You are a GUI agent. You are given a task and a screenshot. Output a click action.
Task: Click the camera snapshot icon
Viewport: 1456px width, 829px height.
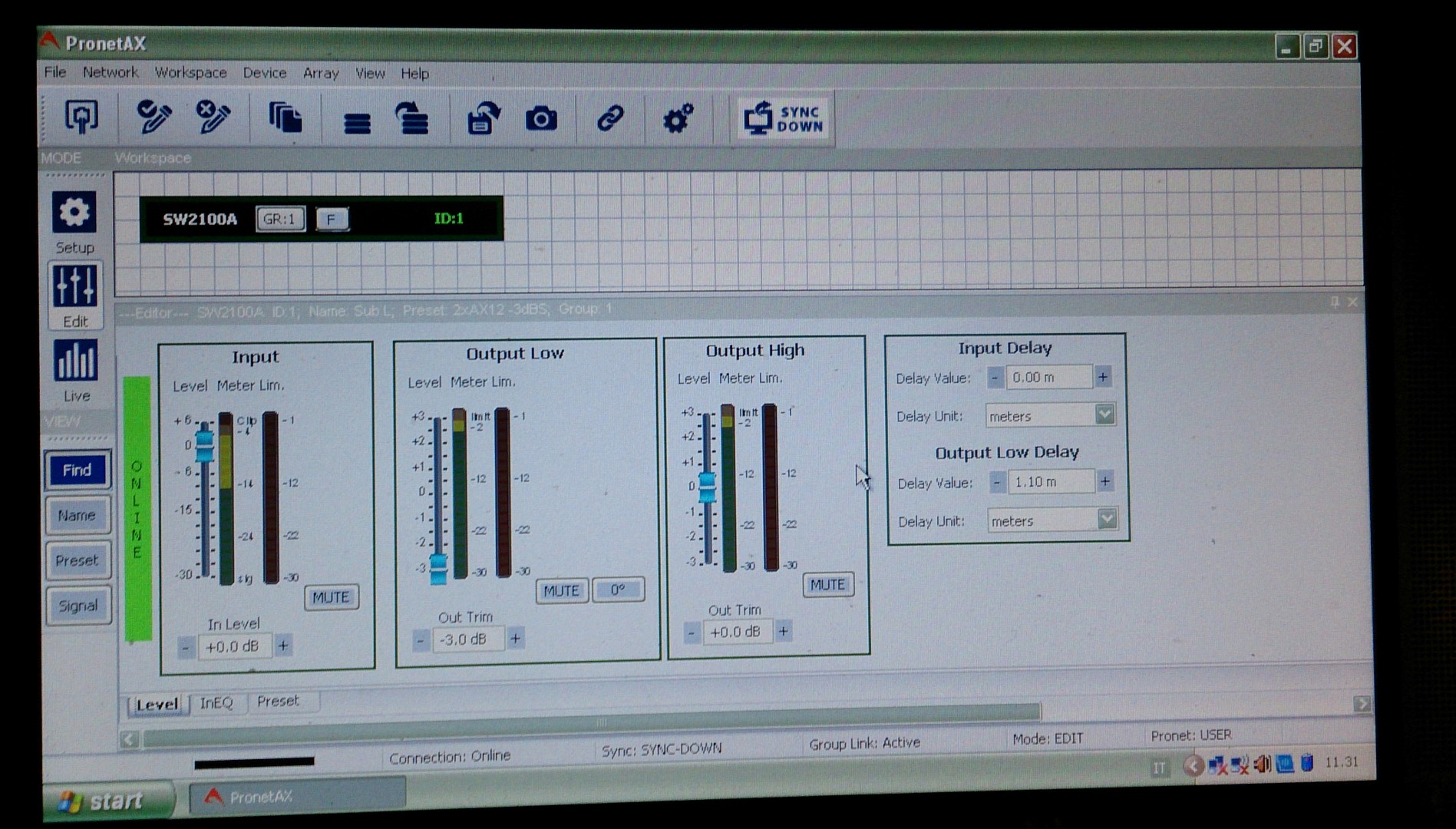click(x=541, y=119)
